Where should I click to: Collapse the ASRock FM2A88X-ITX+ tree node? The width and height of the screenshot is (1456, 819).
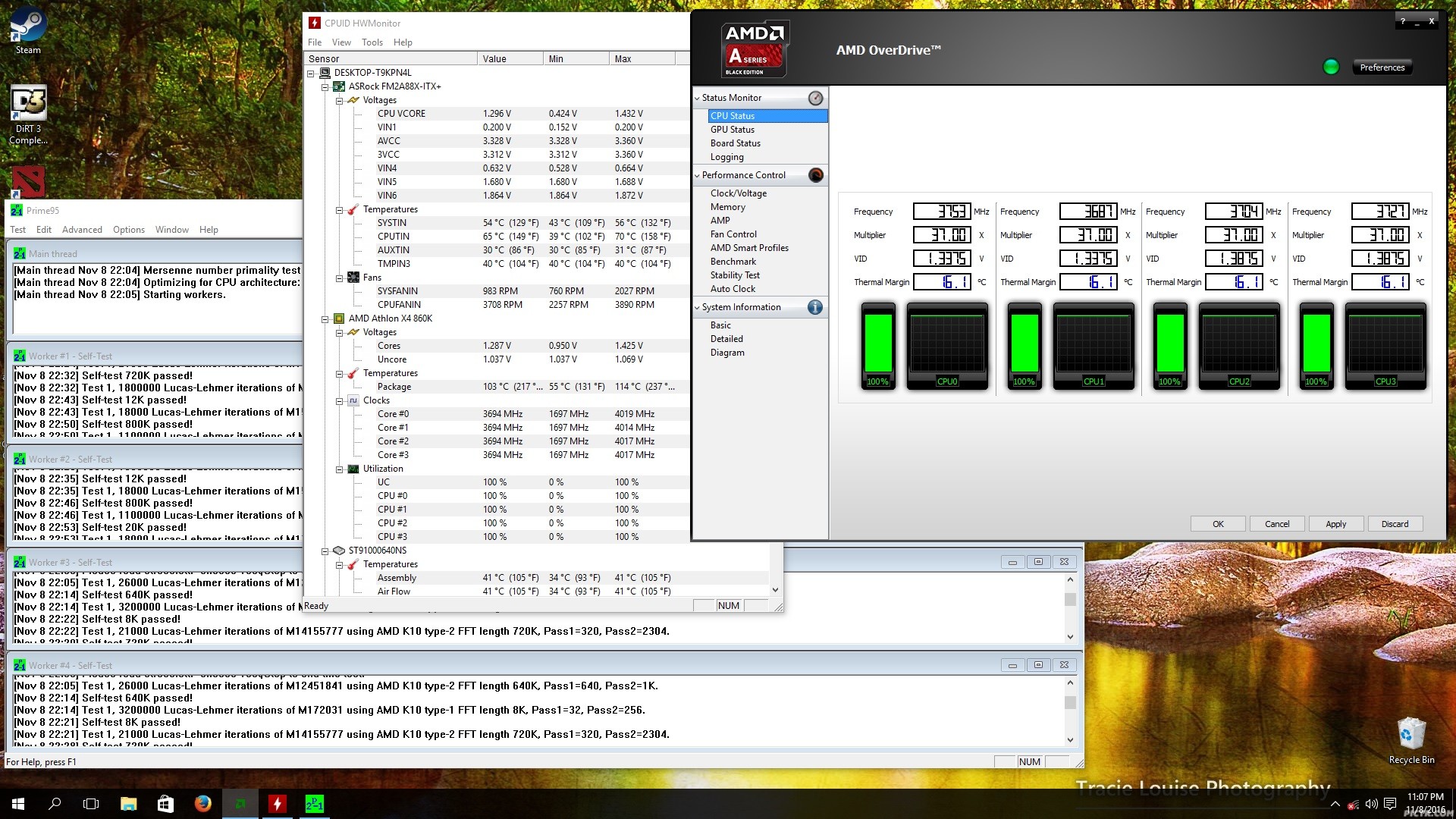click(x=325, y=86)
